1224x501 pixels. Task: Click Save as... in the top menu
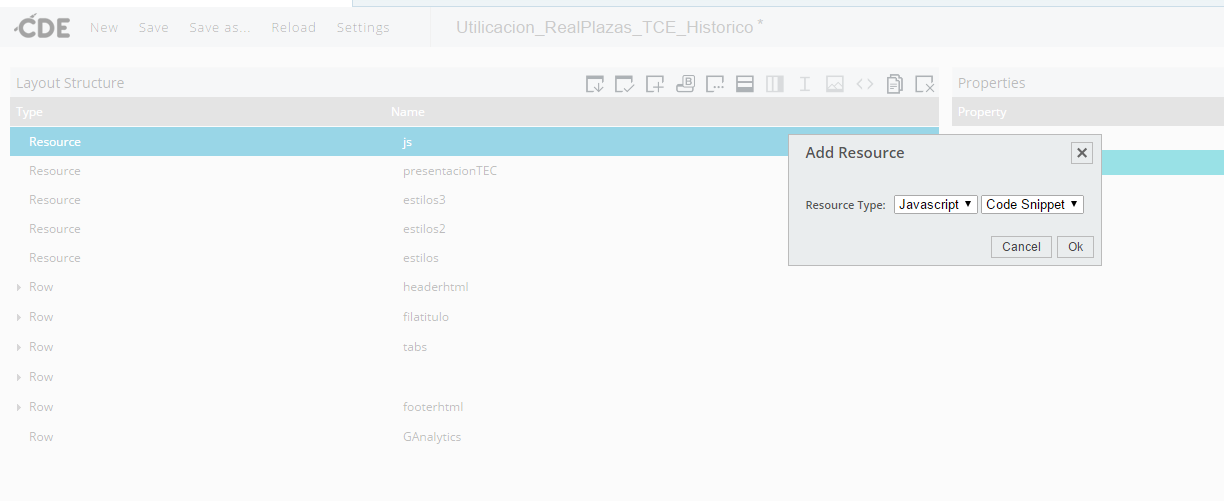pyautogui.click(x=220, y=28)
